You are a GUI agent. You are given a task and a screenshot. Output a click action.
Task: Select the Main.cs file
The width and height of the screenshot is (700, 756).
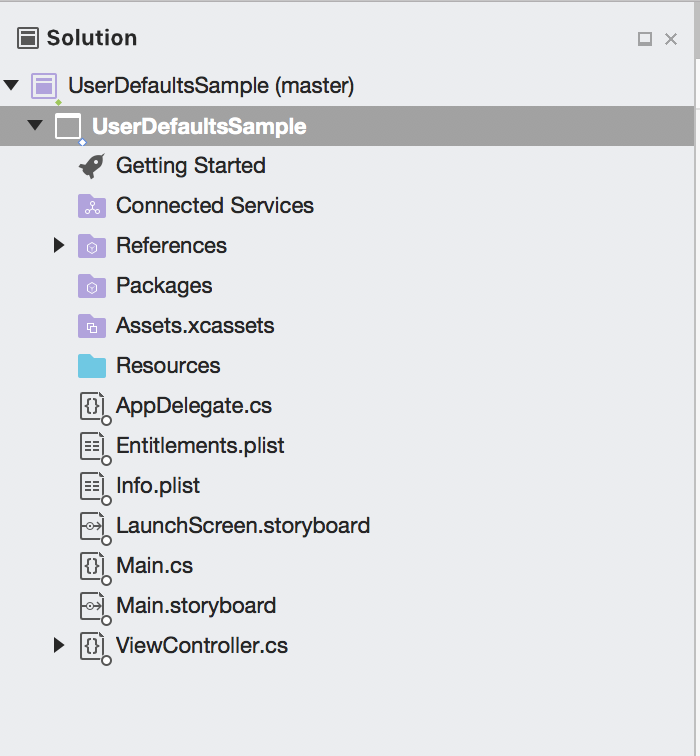(154, 566)
